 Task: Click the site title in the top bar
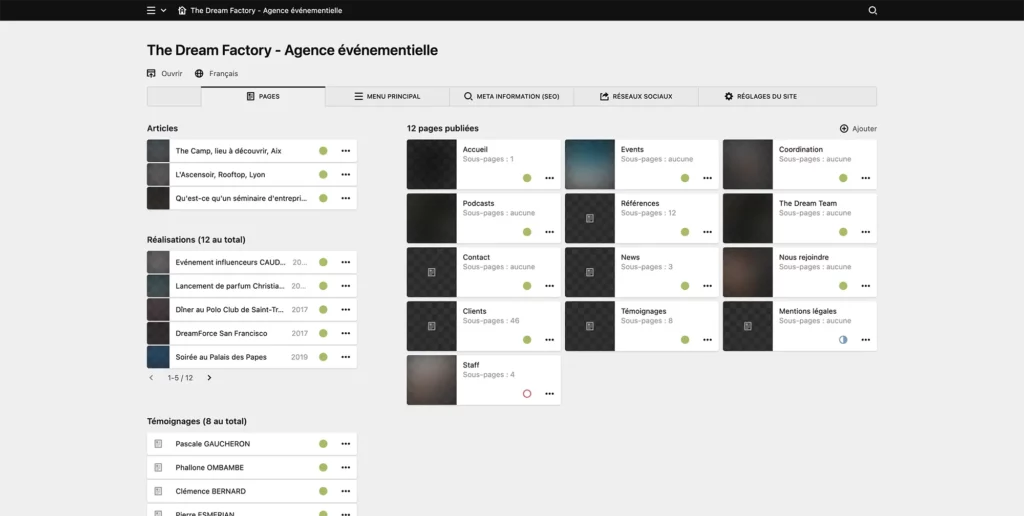point(266,10)
